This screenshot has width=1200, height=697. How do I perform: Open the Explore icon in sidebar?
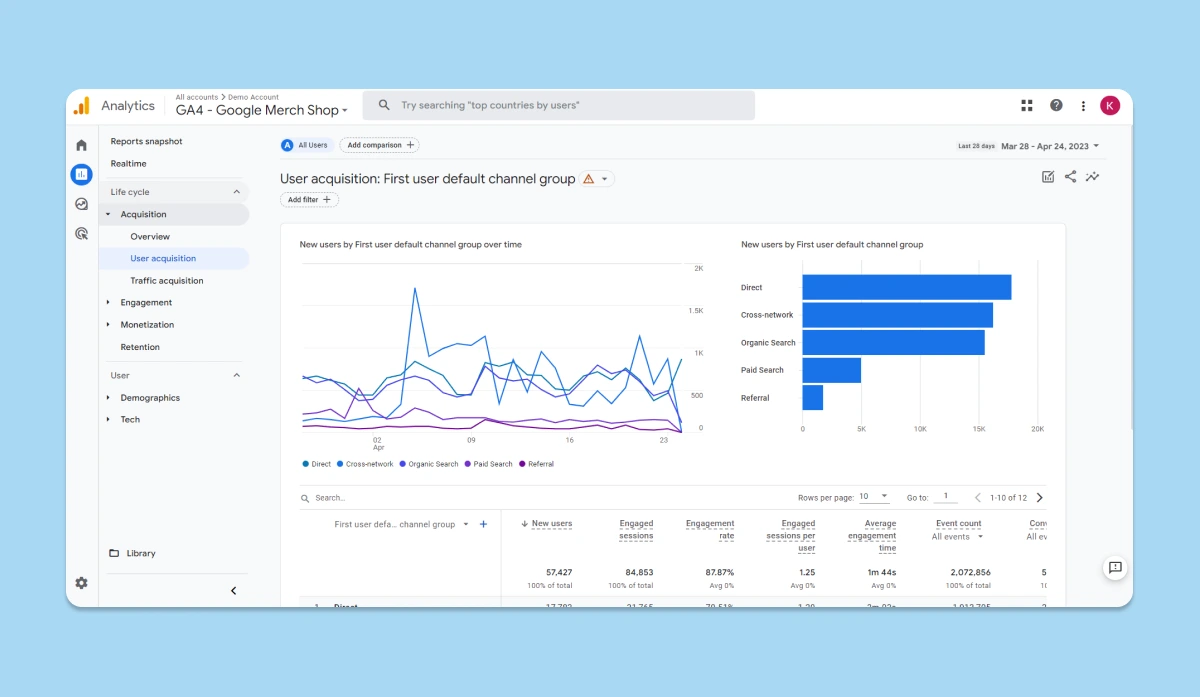pos(82,204)
